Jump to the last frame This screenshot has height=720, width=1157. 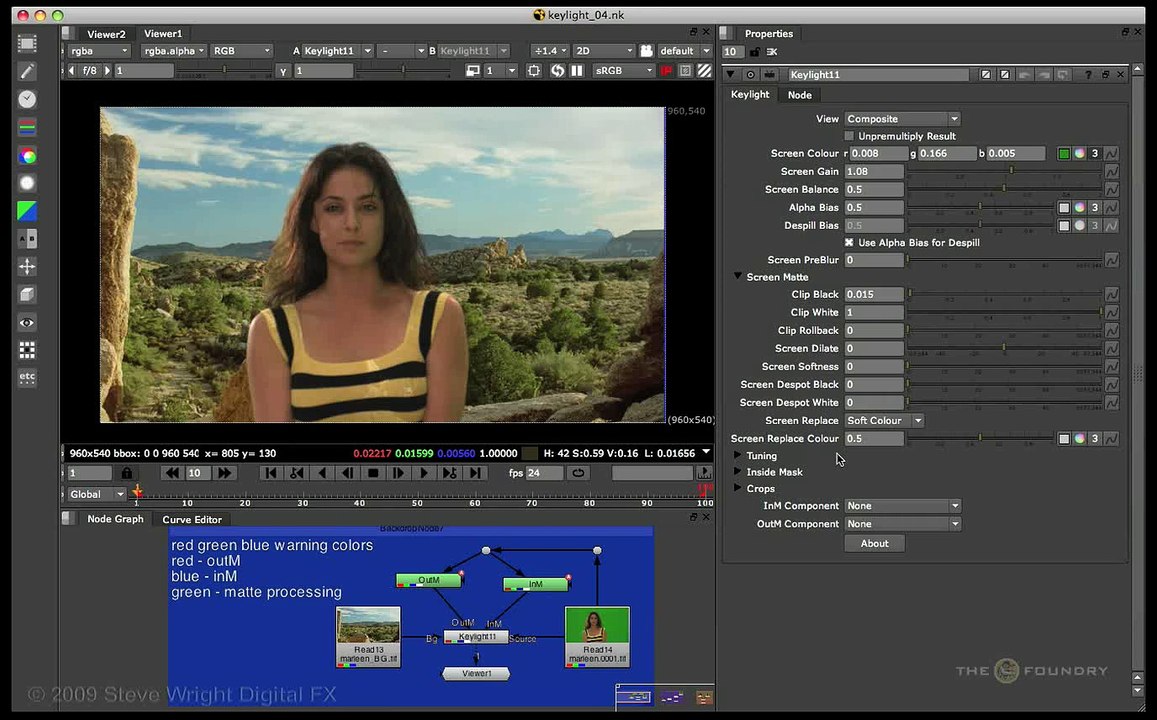(x=475, y=473)
